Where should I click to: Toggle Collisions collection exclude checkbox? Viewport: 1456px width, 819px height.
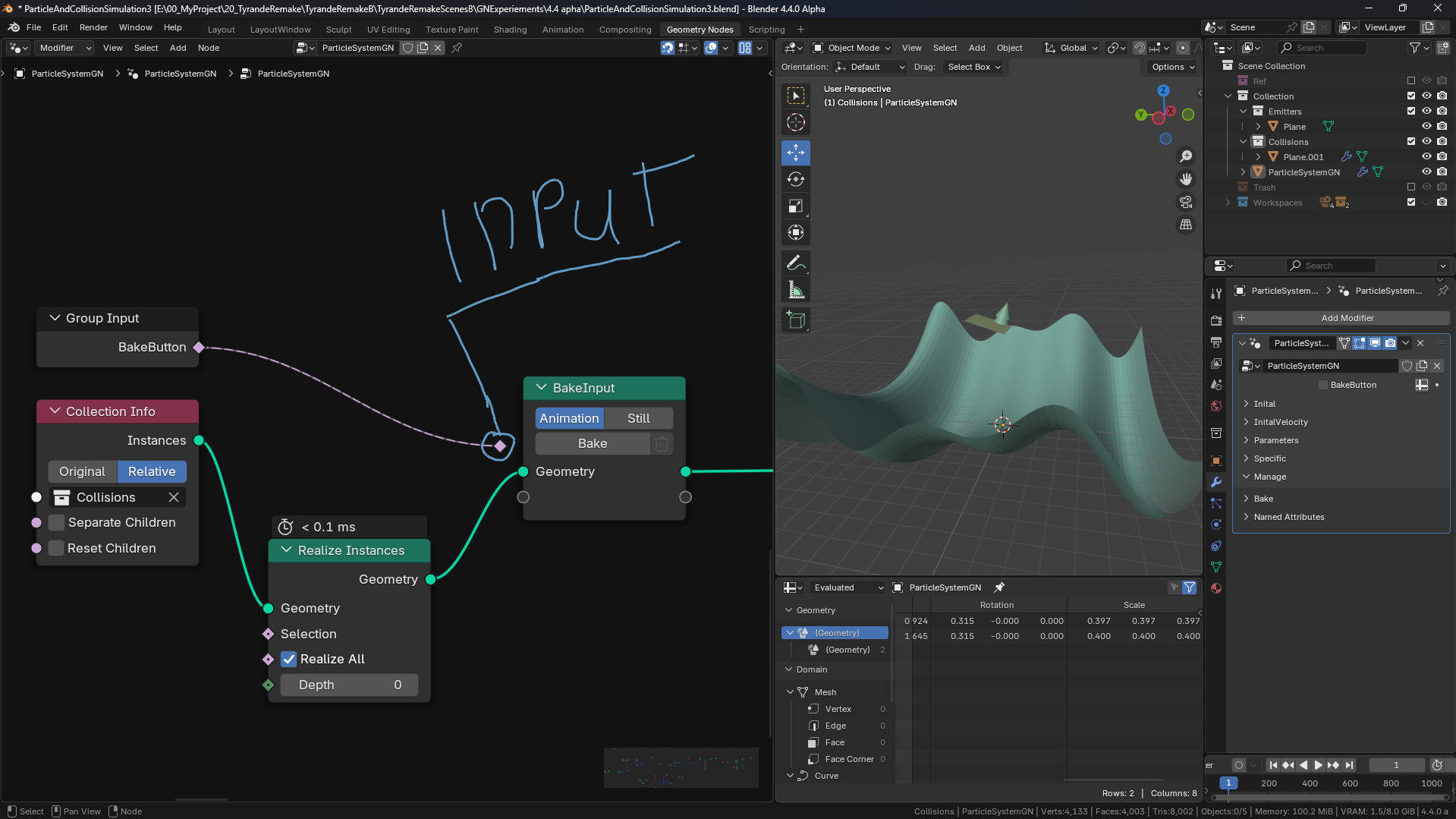(1411, 142)
